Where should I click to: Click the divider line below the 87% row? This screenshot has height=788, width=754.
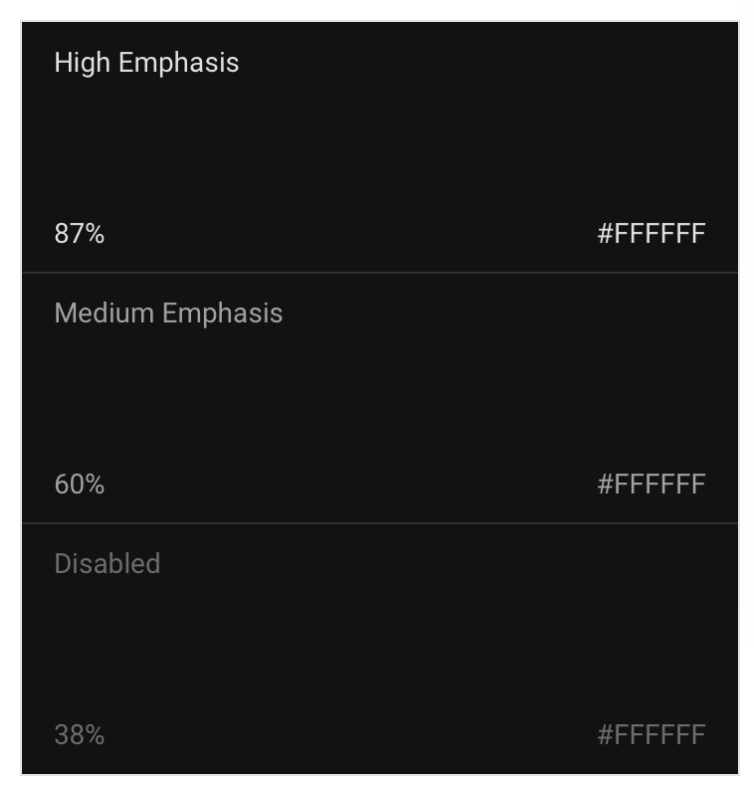point(380,273)
